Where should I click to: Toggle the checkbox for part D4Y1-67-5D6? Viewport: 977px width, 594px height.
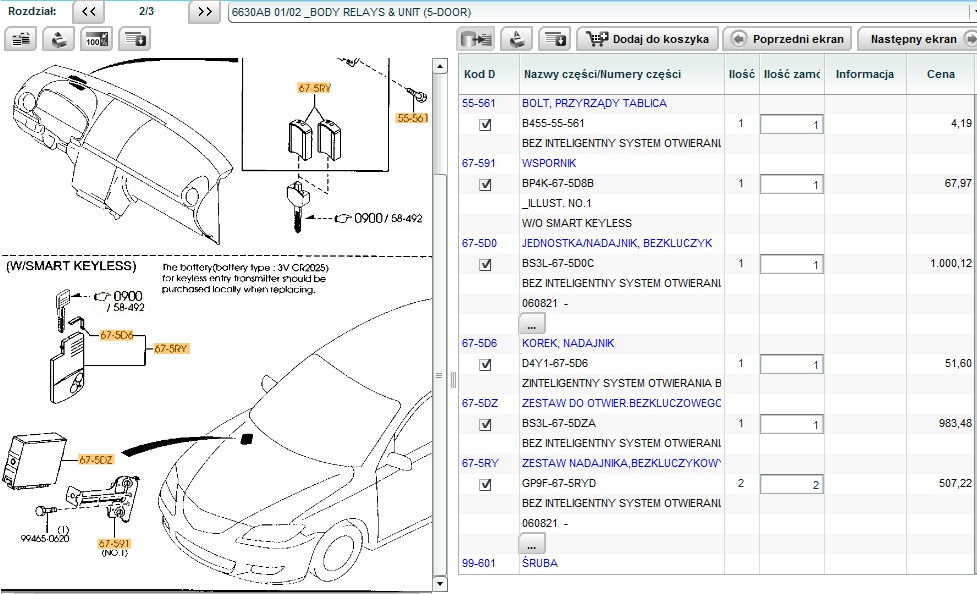pos(485,365)
